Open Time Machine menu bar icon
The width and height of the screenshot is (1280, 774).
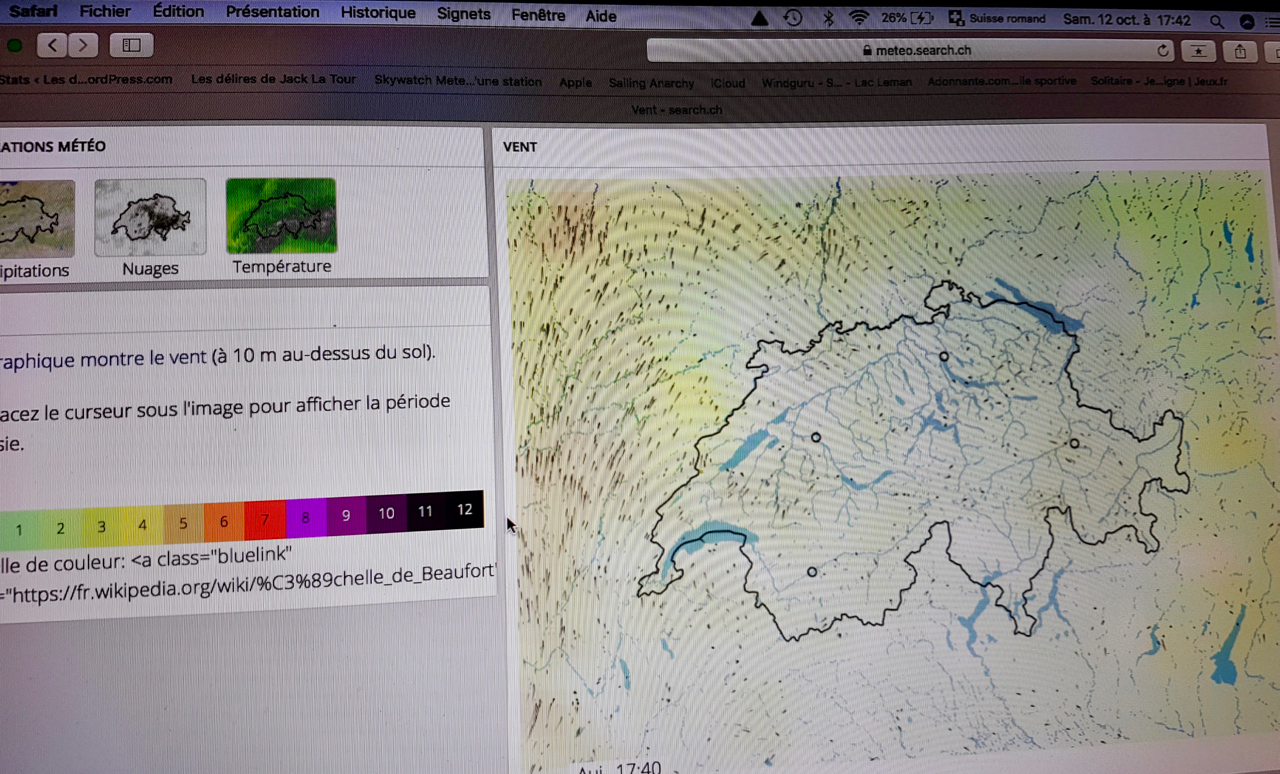(x=793, y=18)
